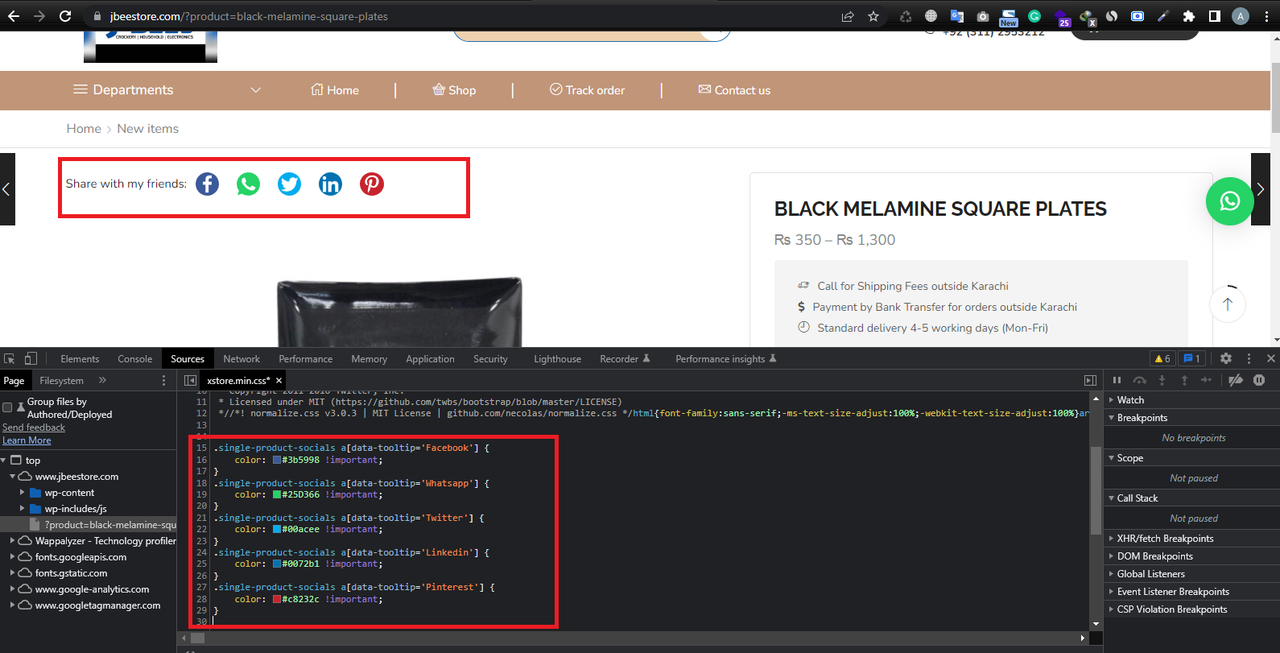Open DevTools customize three-dot menu
The width and height of the screenshot is (1280, 653).
pos(1248,358)
